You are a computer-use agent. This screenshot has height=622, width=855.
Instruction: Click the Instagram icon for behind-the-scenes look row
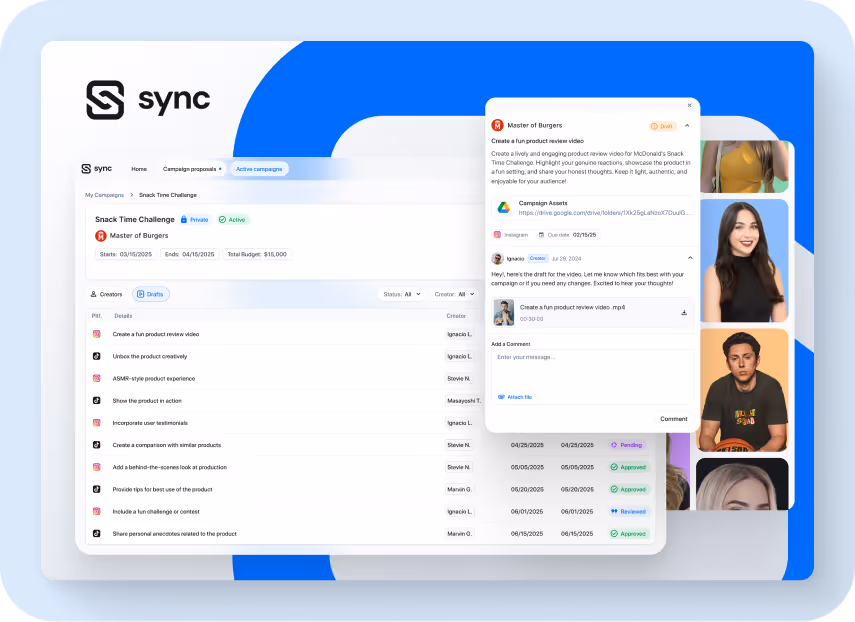(x=97, y=467)
